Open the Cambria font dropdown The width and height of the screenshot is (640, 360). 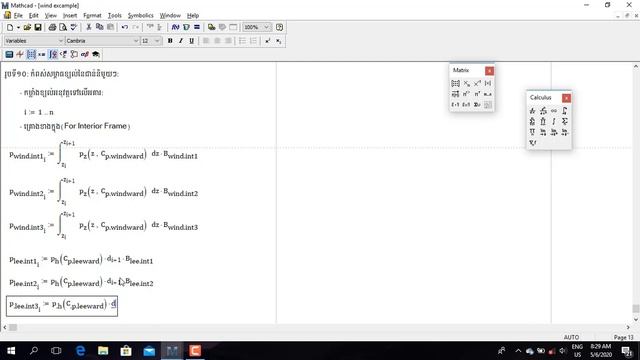pos(136,41)
